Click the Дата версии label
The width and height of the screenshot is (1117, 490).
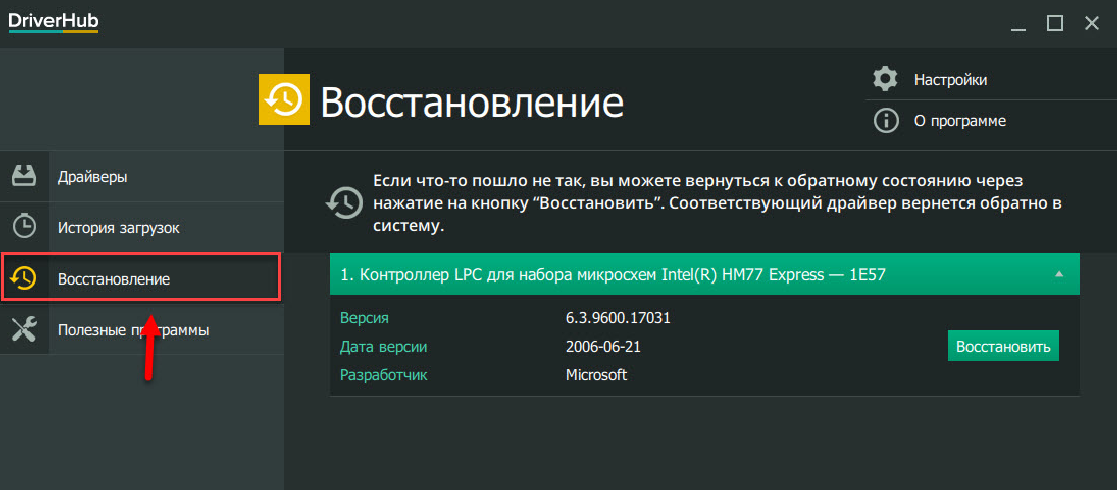(383, 346)
